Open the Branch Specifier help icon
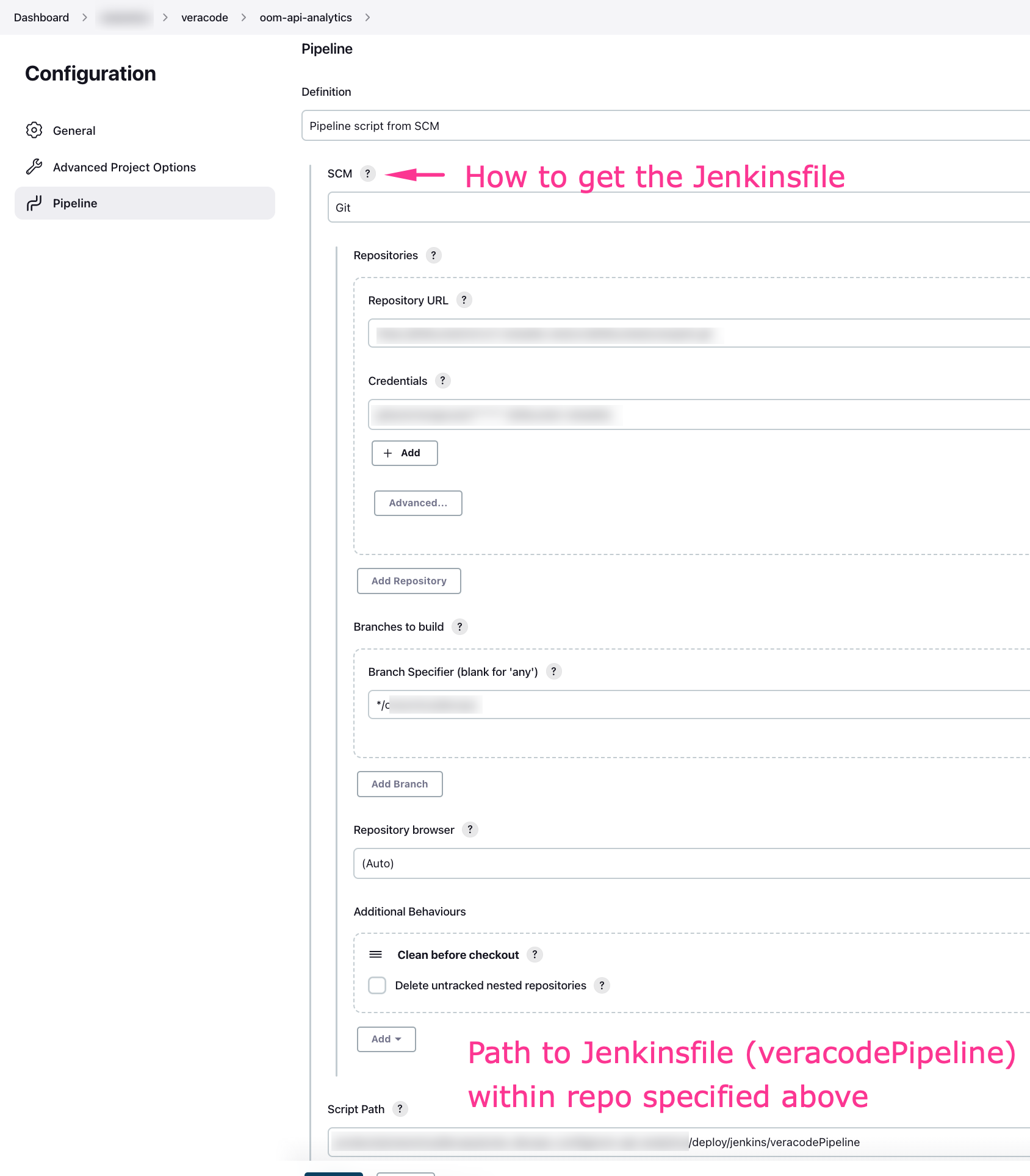1030x1176 pixels. coord(553,672)
